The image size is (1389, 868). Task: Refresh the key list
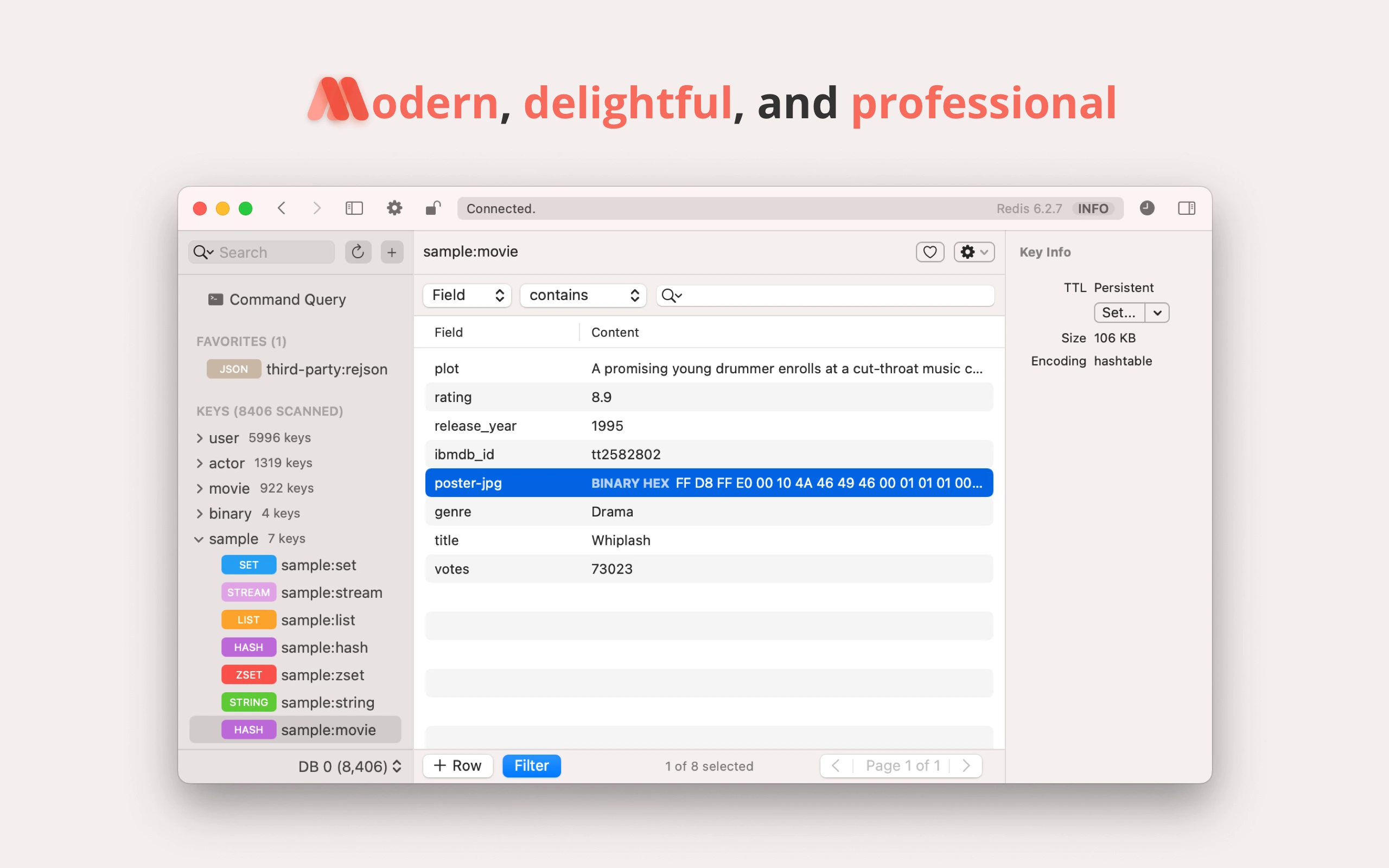(x=358, y=252)
